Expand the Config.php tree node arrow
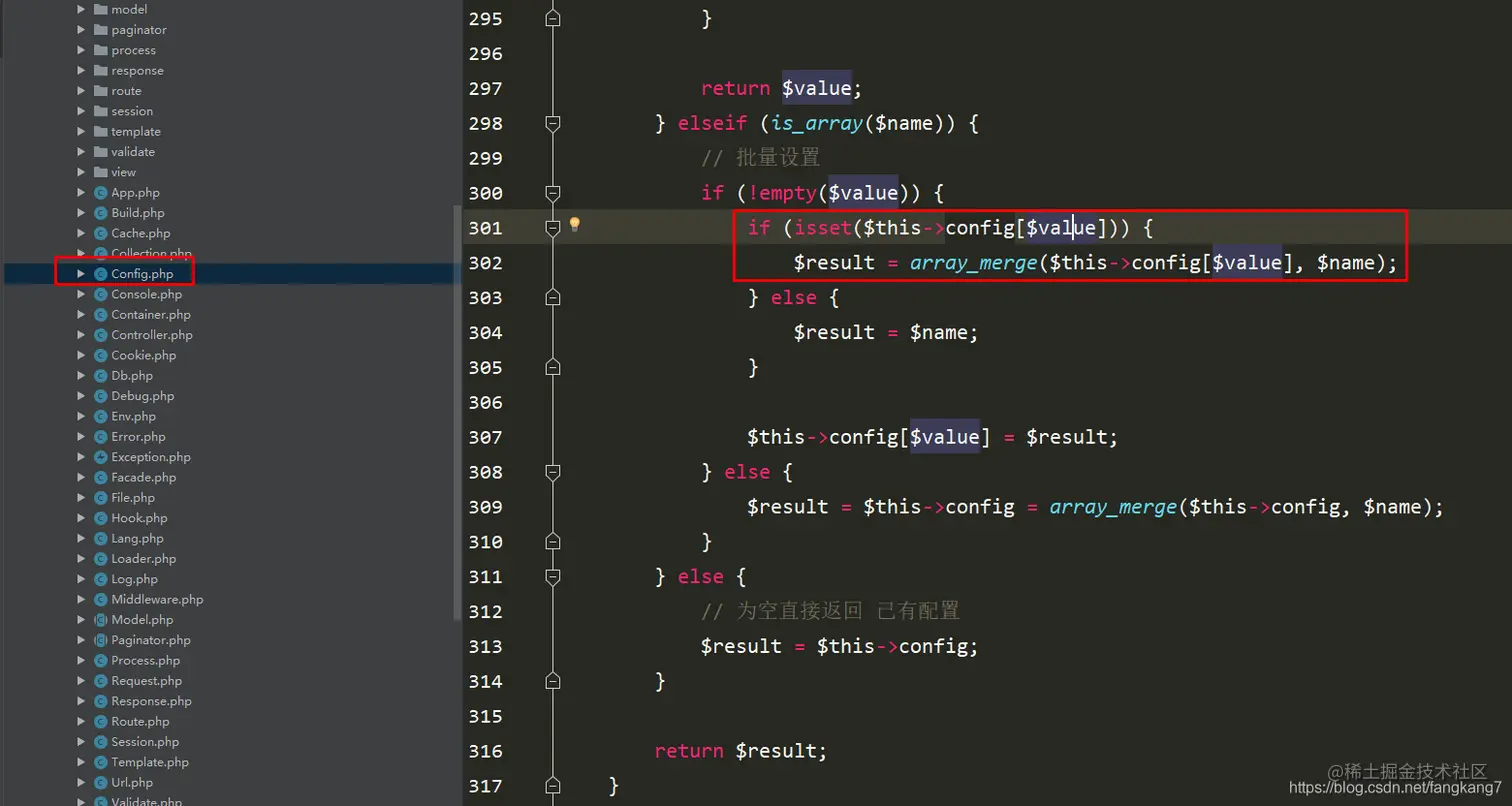Screen dimensions: 1512x806 (x=82, y=274)
